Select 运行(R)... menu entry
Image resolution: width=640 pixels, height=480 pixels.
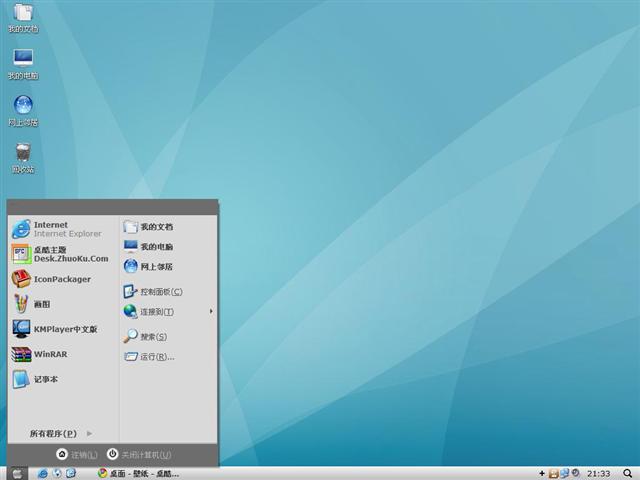[156, 357]
